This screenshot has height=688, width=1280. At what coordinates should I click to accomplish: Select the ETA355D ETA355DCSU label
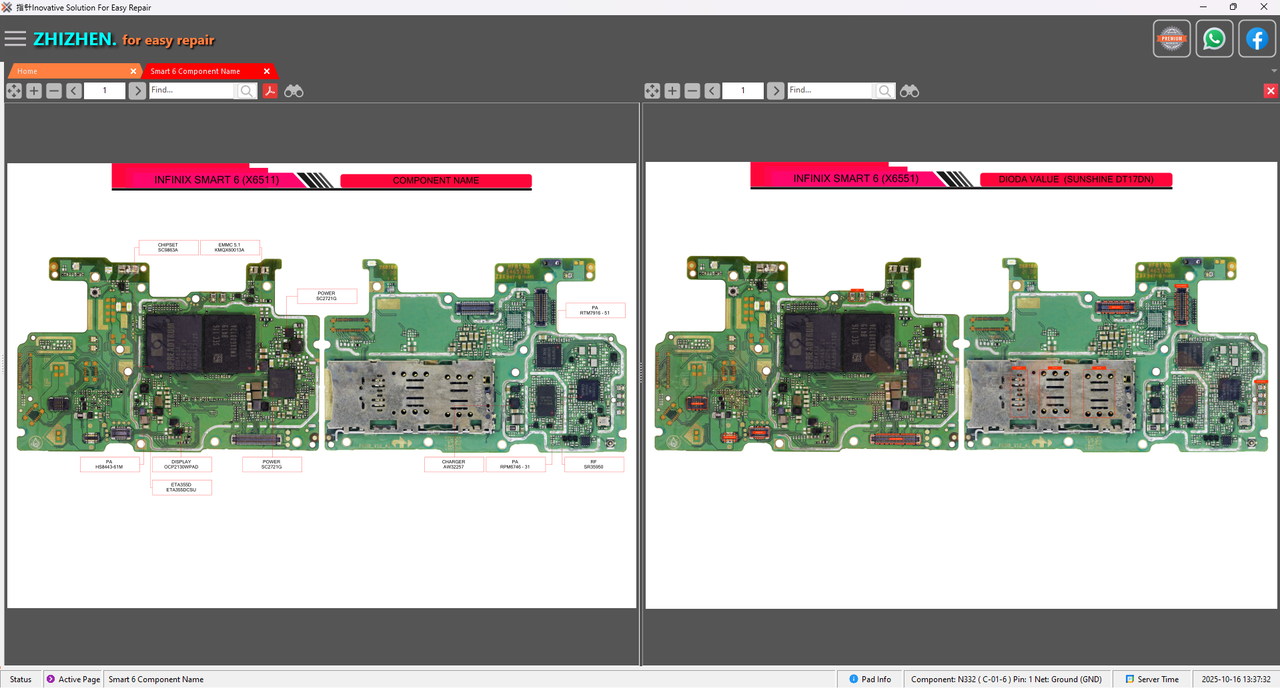(x=181, y=487)
